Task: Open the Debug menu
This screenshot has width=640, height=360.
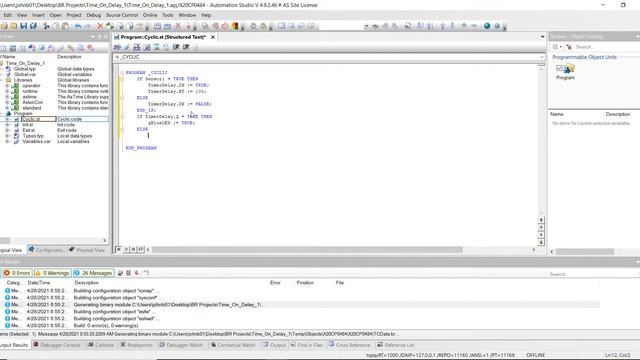Action: coord(93,15)
